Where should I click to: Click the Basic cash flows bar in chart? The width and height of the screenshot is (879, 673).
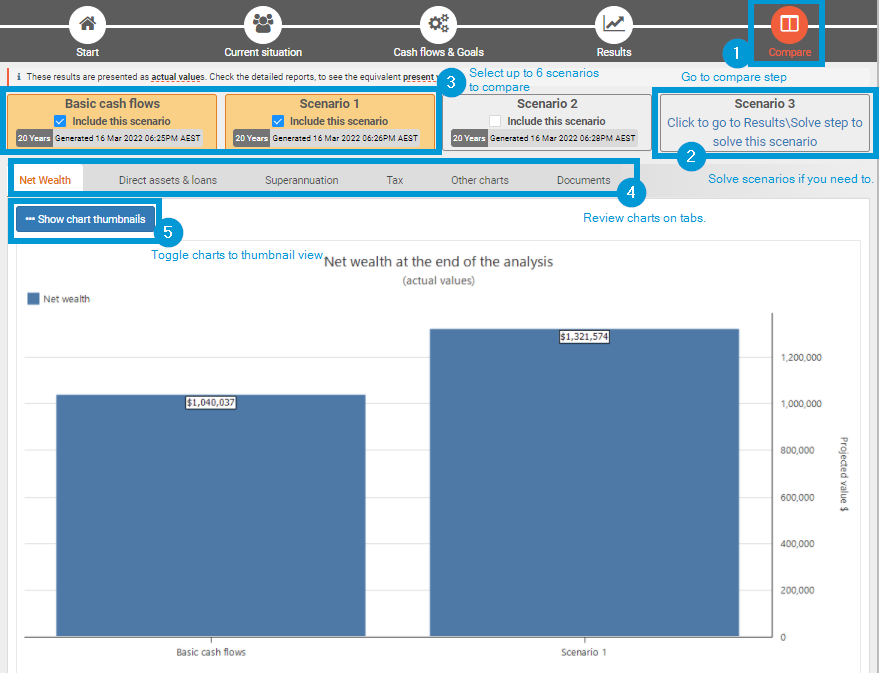pyautogui.click(x=210, y=520)
